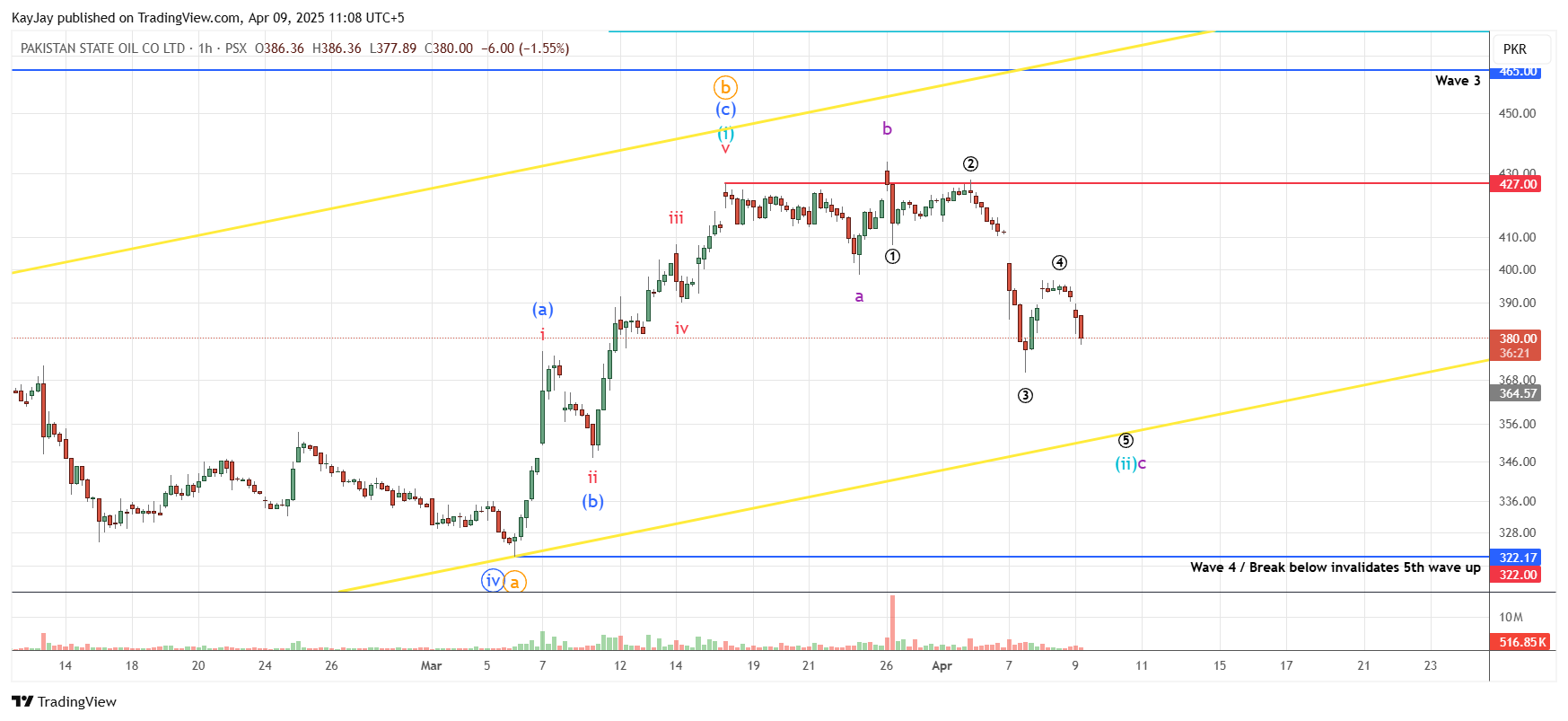This screenshot has width=1568, height=721.
Task: Click the circled 1 wave marker
Action: pos(892,256)
